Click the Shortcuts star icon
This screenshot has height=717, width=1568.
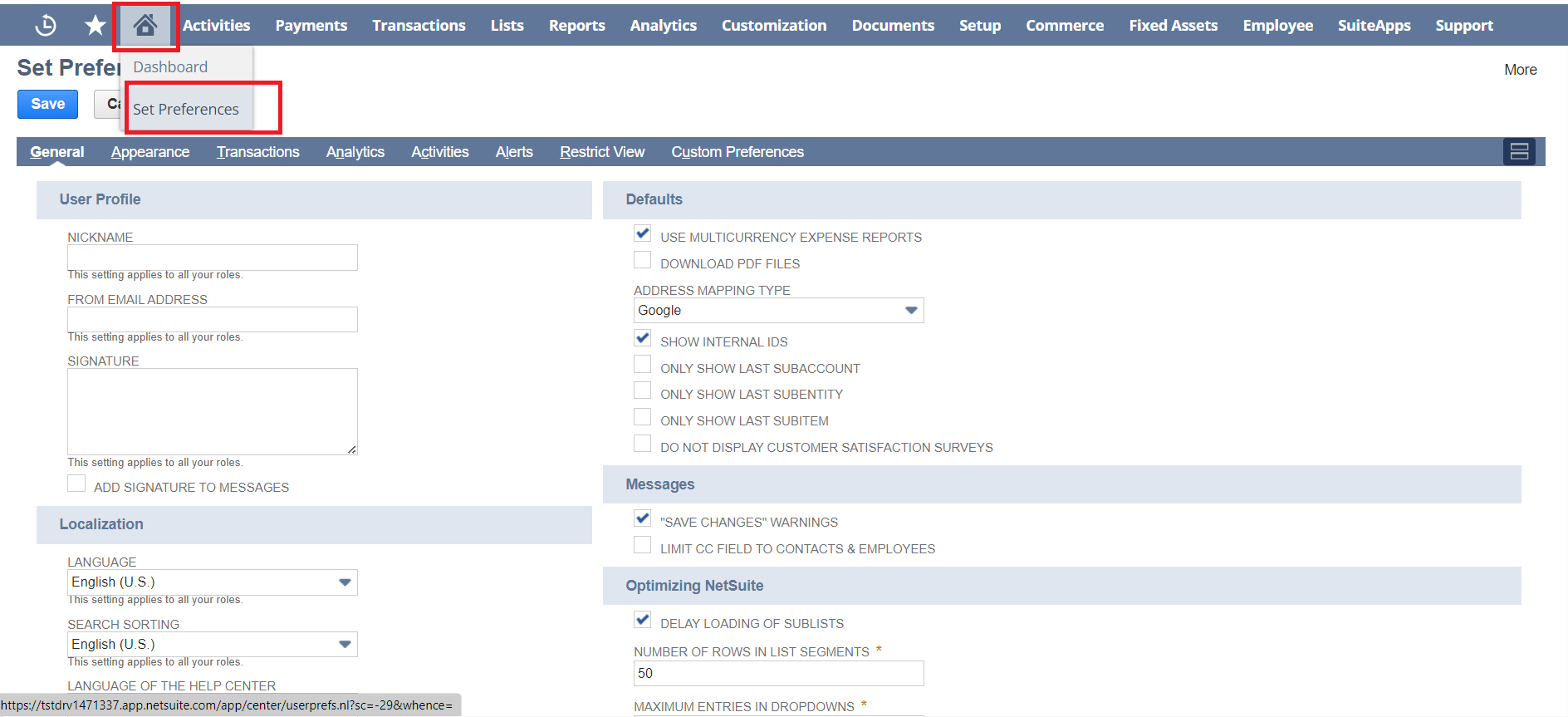(x=96, y=26)
